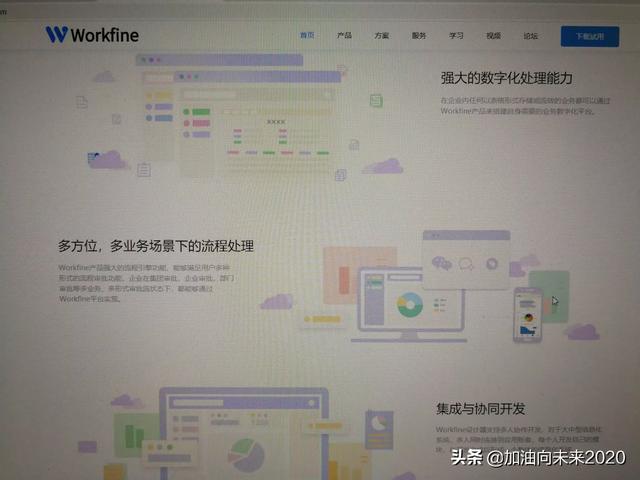This screenshot has height=480, width=640.
Task: Open the 学习 navigation item
Action: (456, 36)
